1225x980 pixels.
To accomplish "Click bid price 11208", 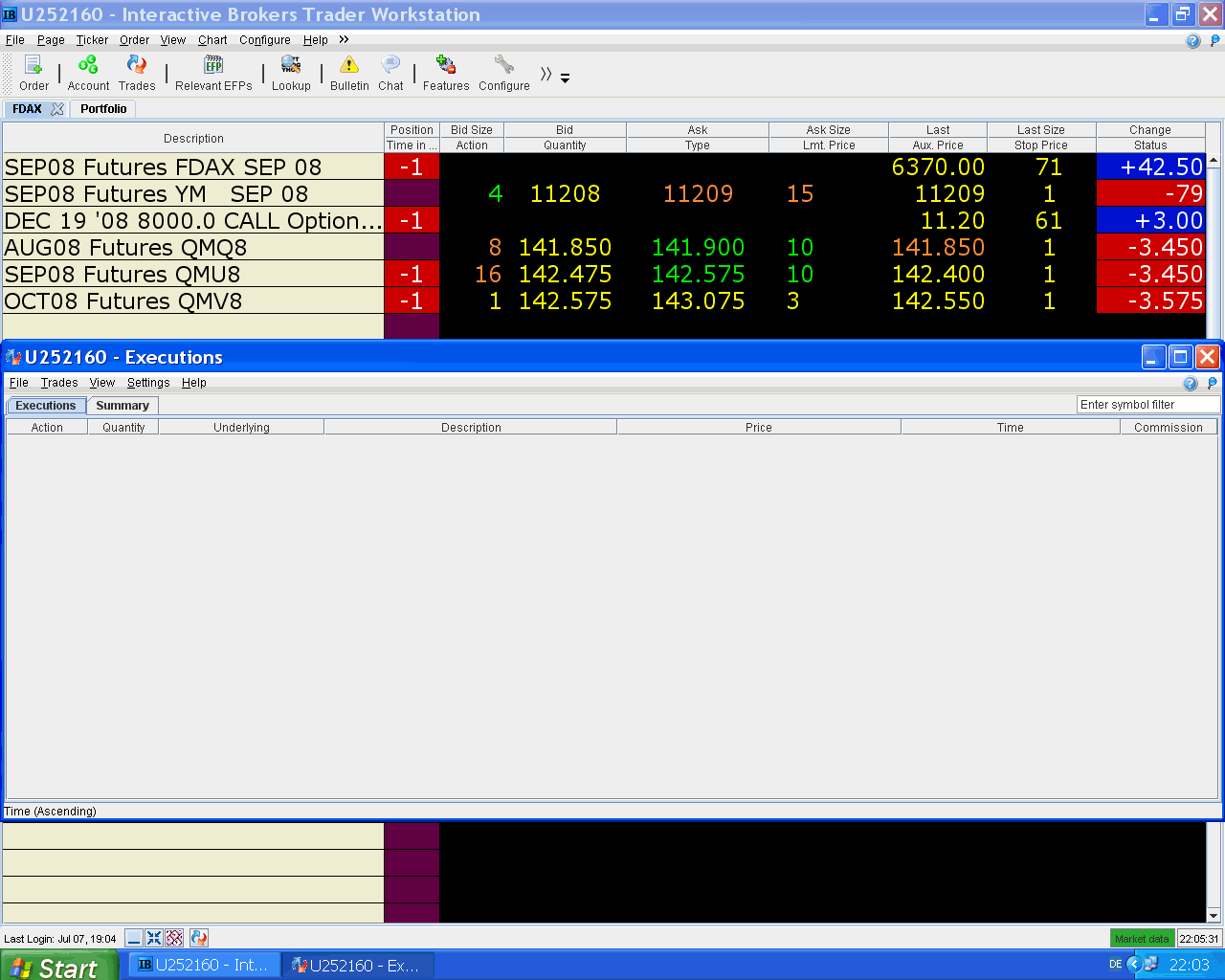I will 565,193.
